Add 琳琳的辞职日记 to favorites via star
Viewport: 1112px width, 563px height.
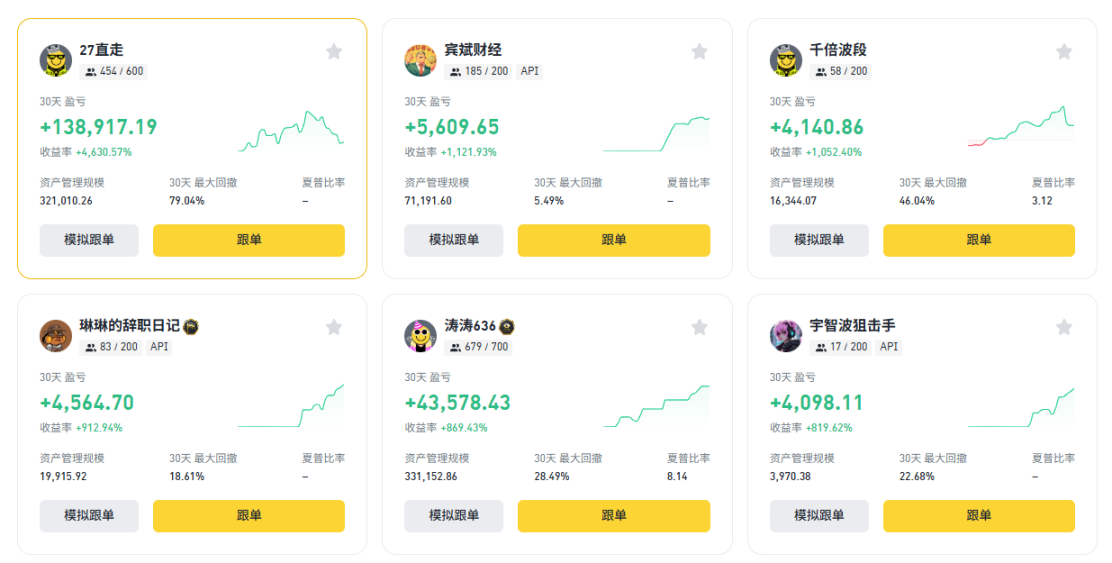[334, 327]
